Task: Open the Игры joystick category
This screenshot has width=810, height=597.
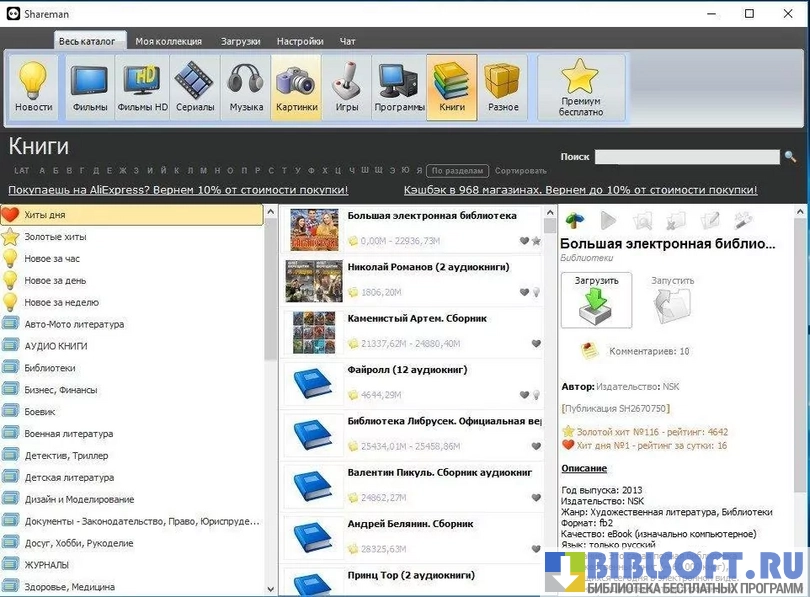Action: [x=347, y=87]
